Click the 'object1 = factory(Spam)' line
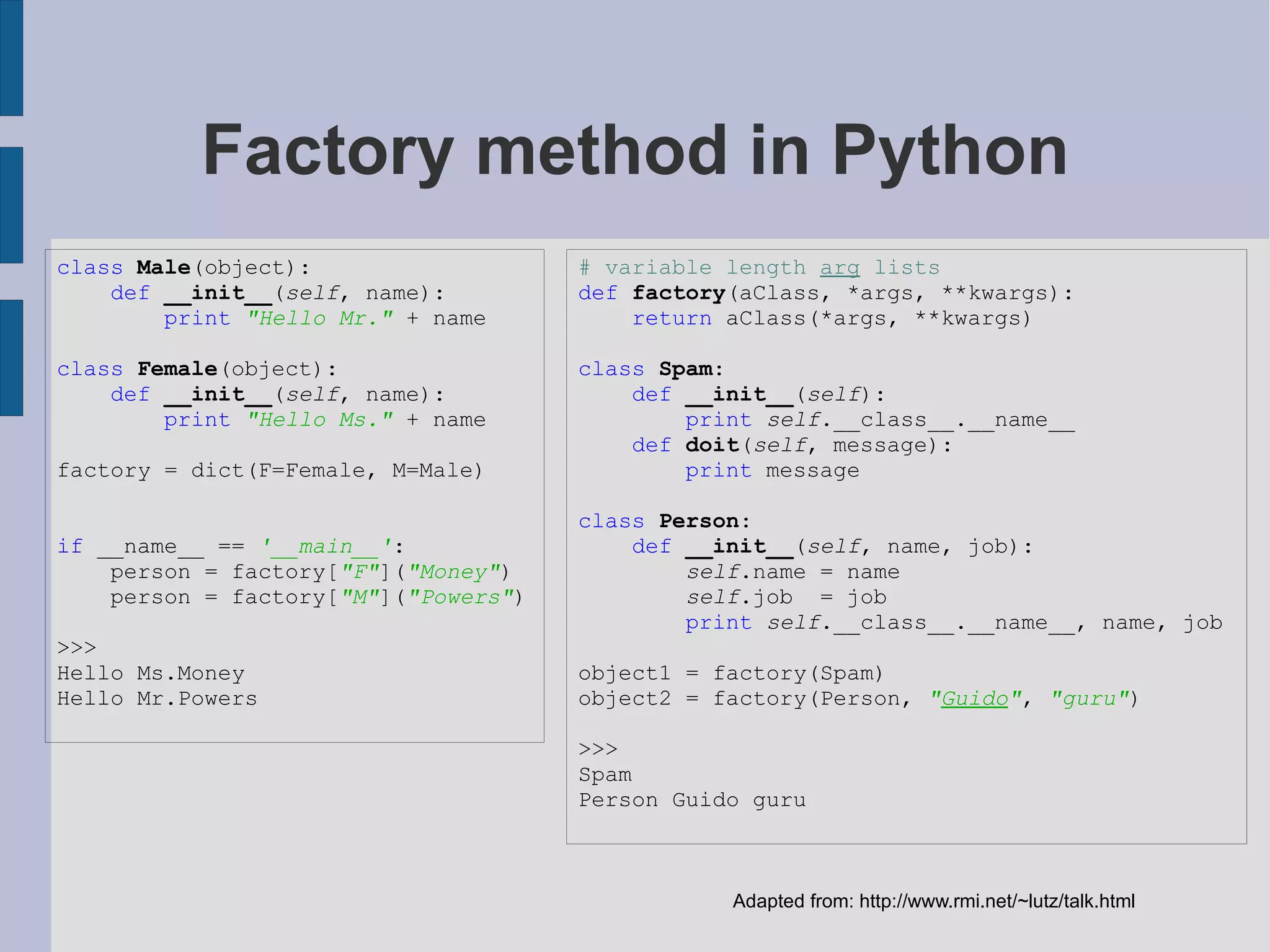Viewport: 1270px width, 952px height. tap(730, 674)
